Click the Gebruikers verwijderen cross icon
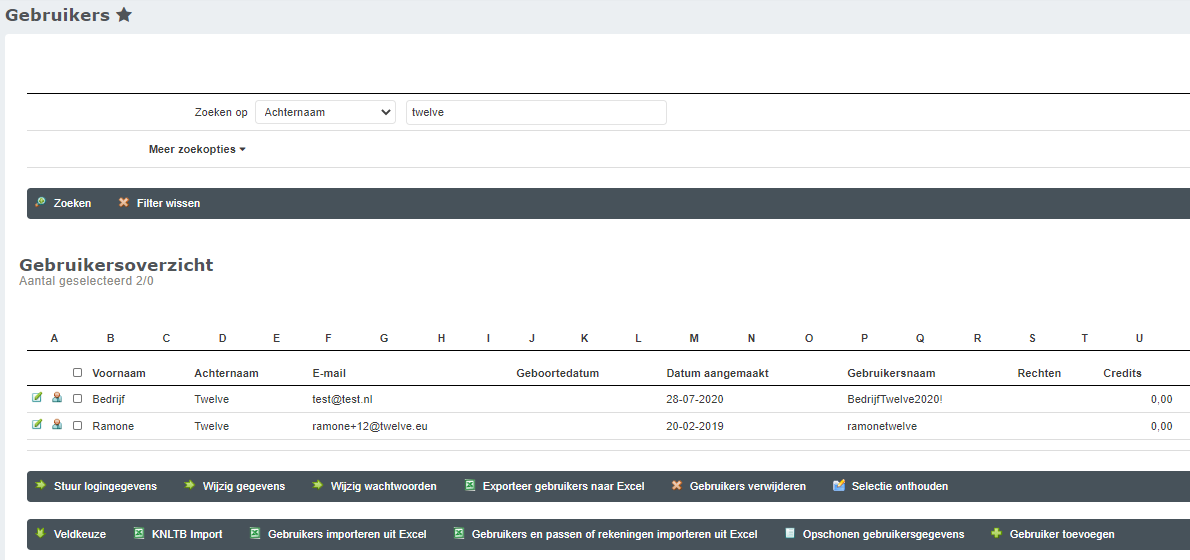1190x560 pixels. click(677, 486)
